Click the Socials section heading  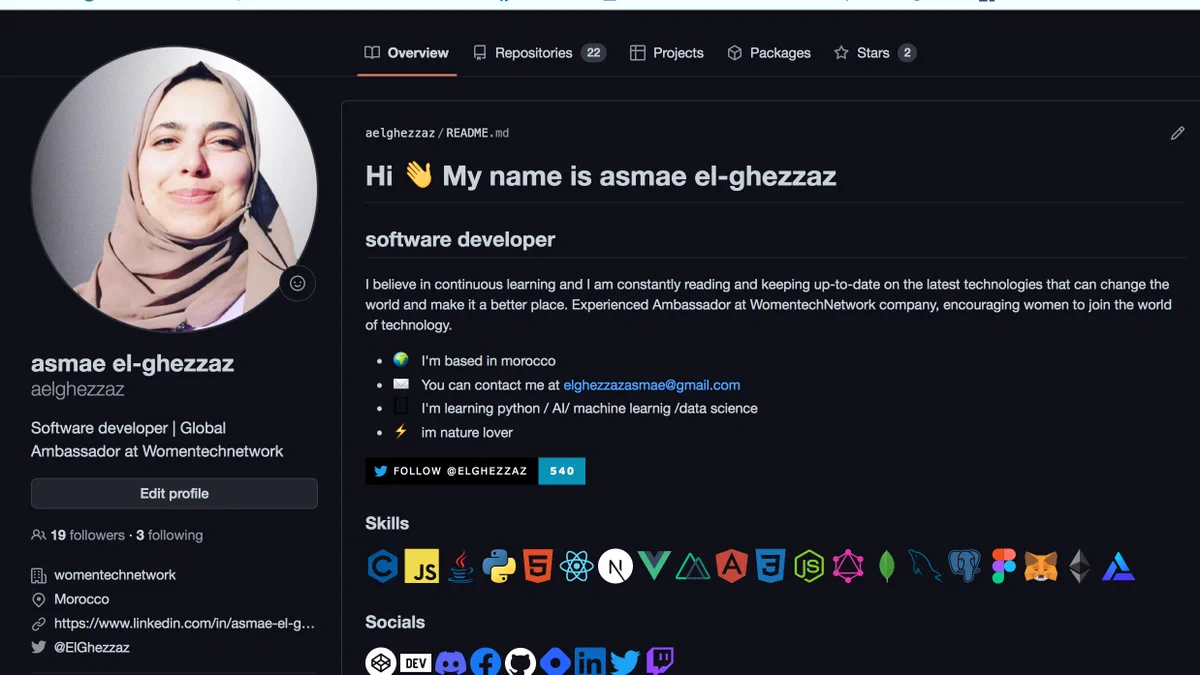pos(395,622)
